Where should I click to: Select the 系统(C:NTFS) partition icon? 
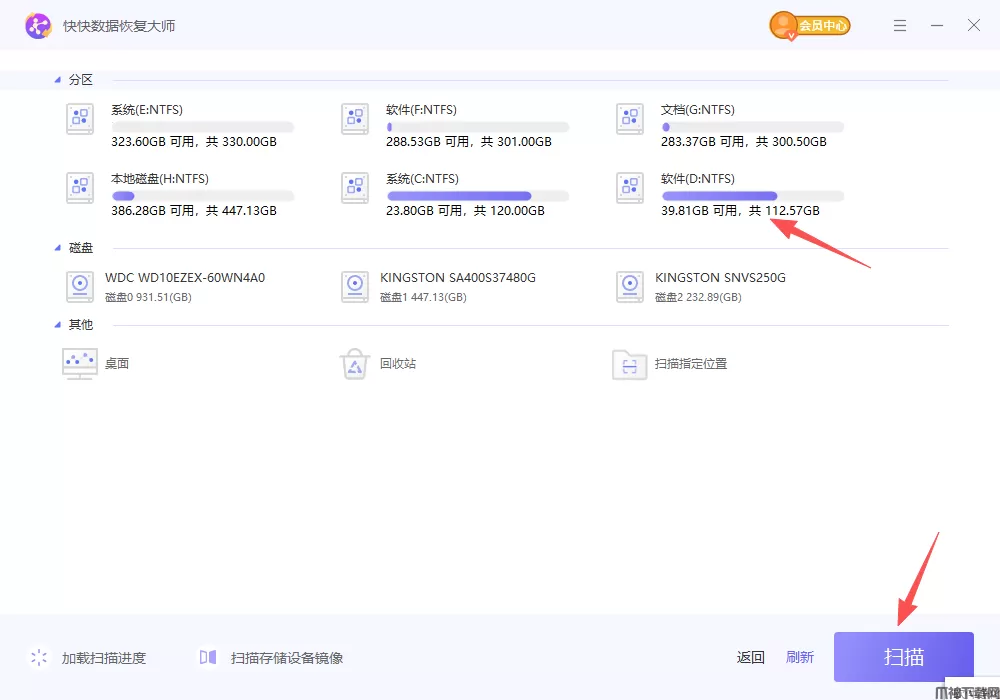(x=355, y=188)
